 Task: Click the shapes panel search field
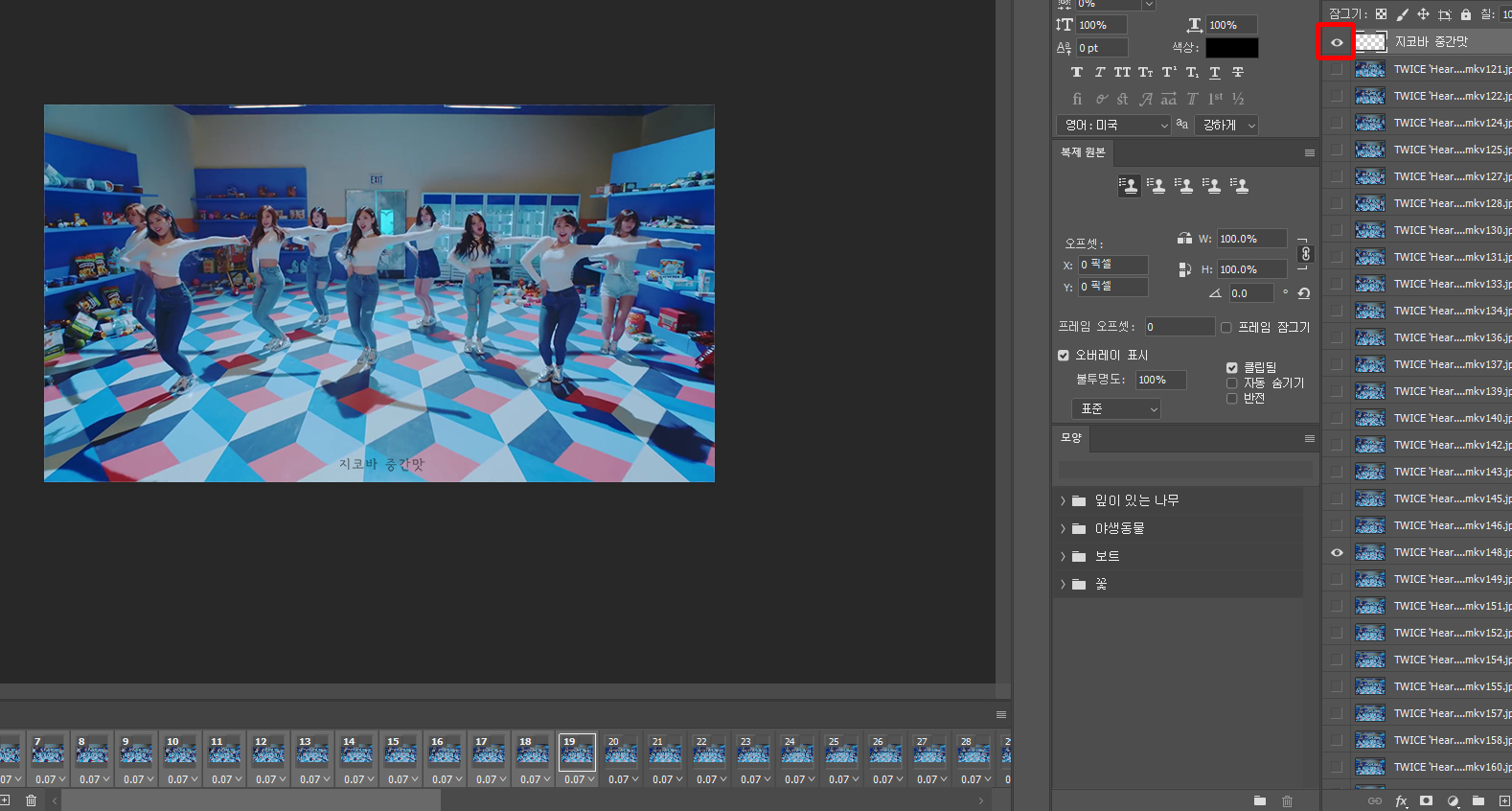click(x=1184, y=470)
